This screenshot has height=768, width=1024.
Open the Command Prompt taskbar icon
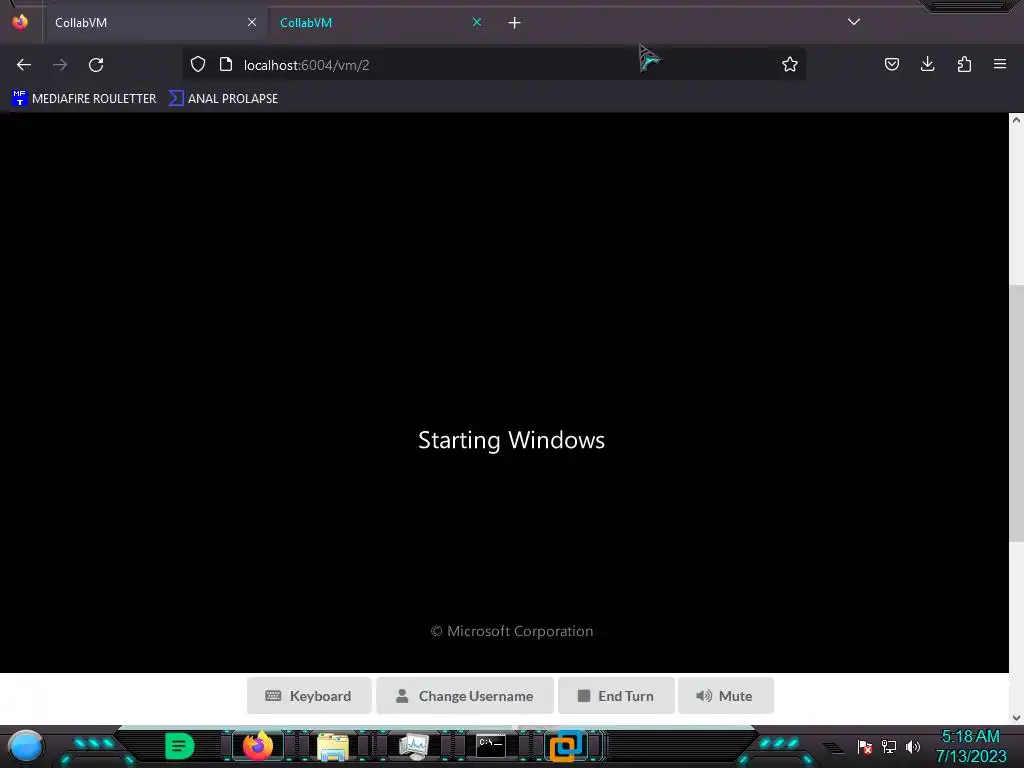coord(490,746)
